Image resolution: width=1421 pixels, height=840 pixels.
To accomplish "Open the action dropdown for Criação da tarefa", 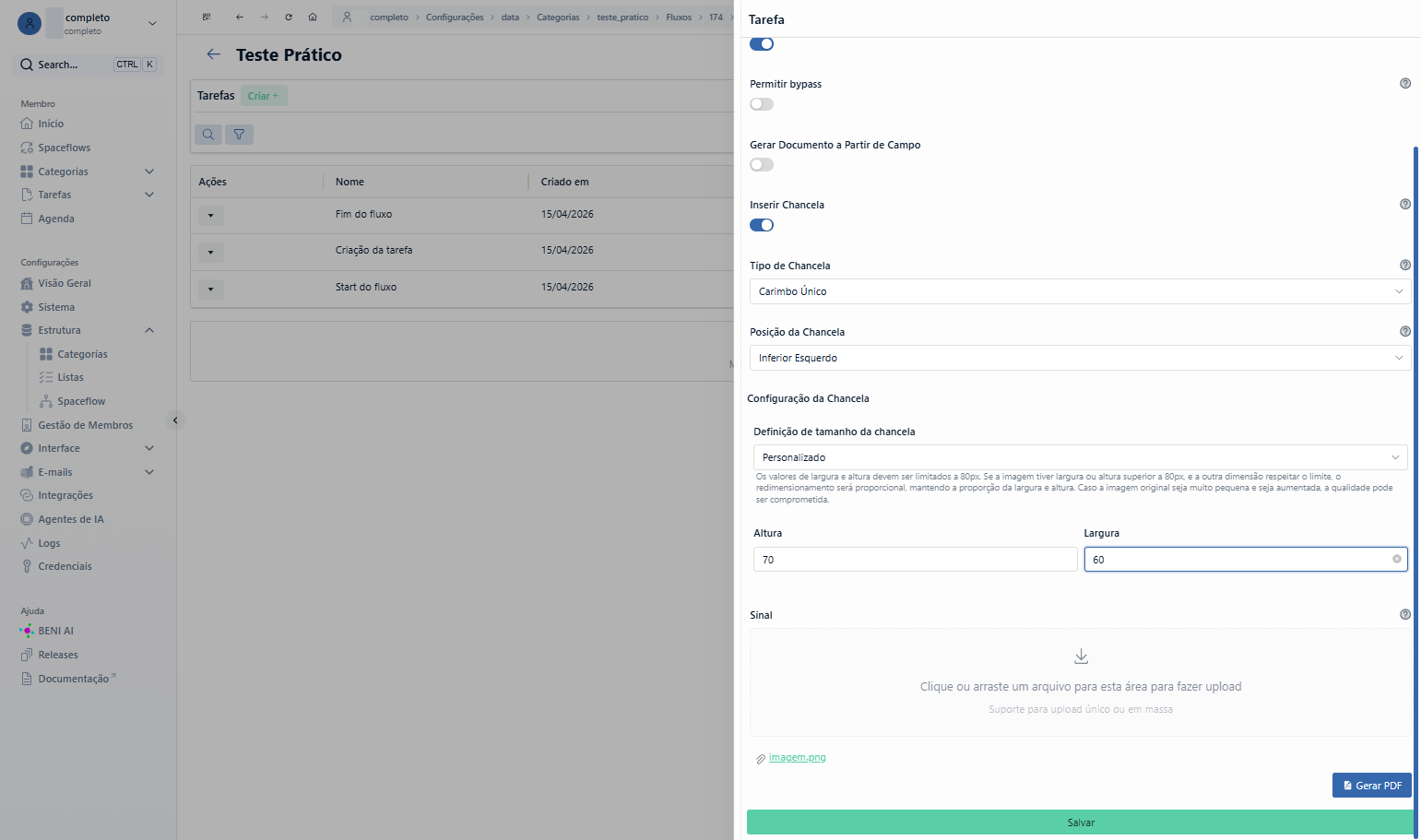I will [x=210, y=252].
